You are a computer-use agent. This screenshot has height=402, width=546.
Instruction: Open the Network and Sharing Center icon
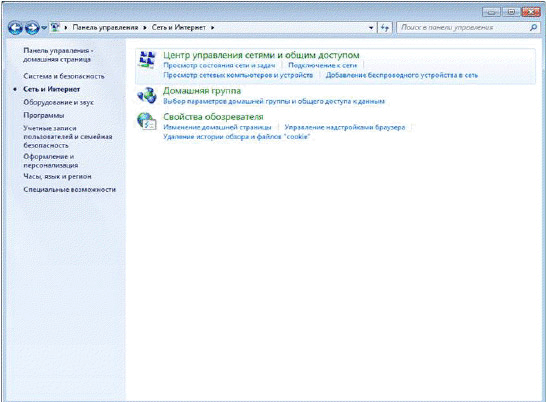coord(147,60)
